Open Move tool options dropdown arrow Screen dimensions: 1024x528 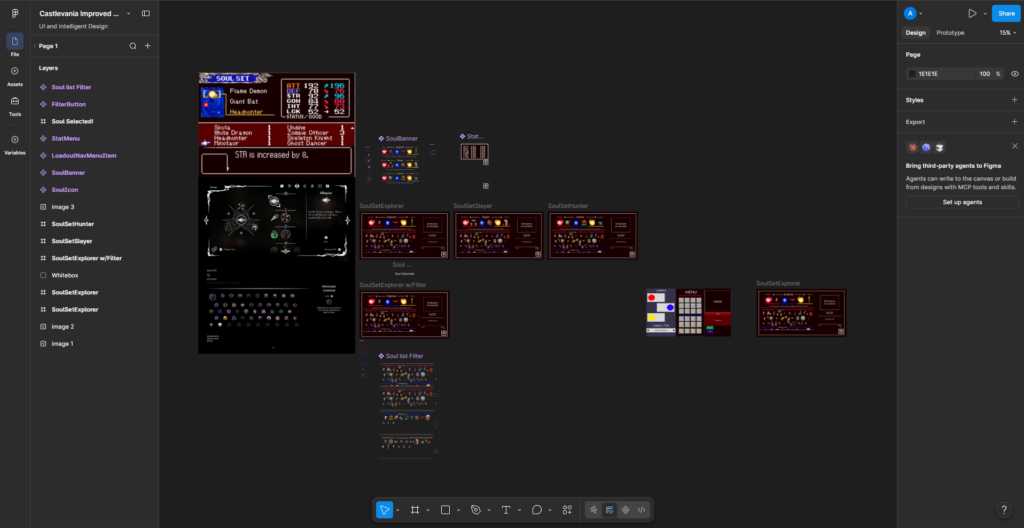tap(398, 510)
